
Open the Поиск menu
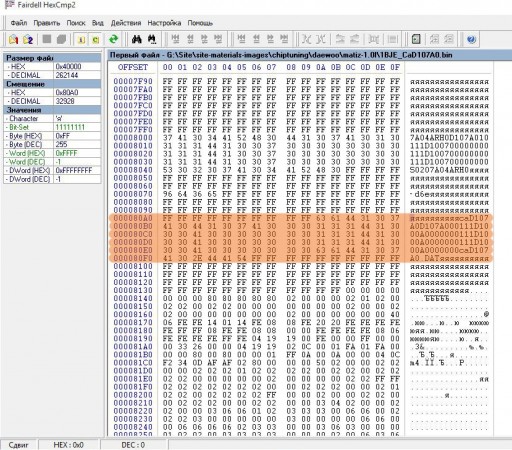(76, 23)
